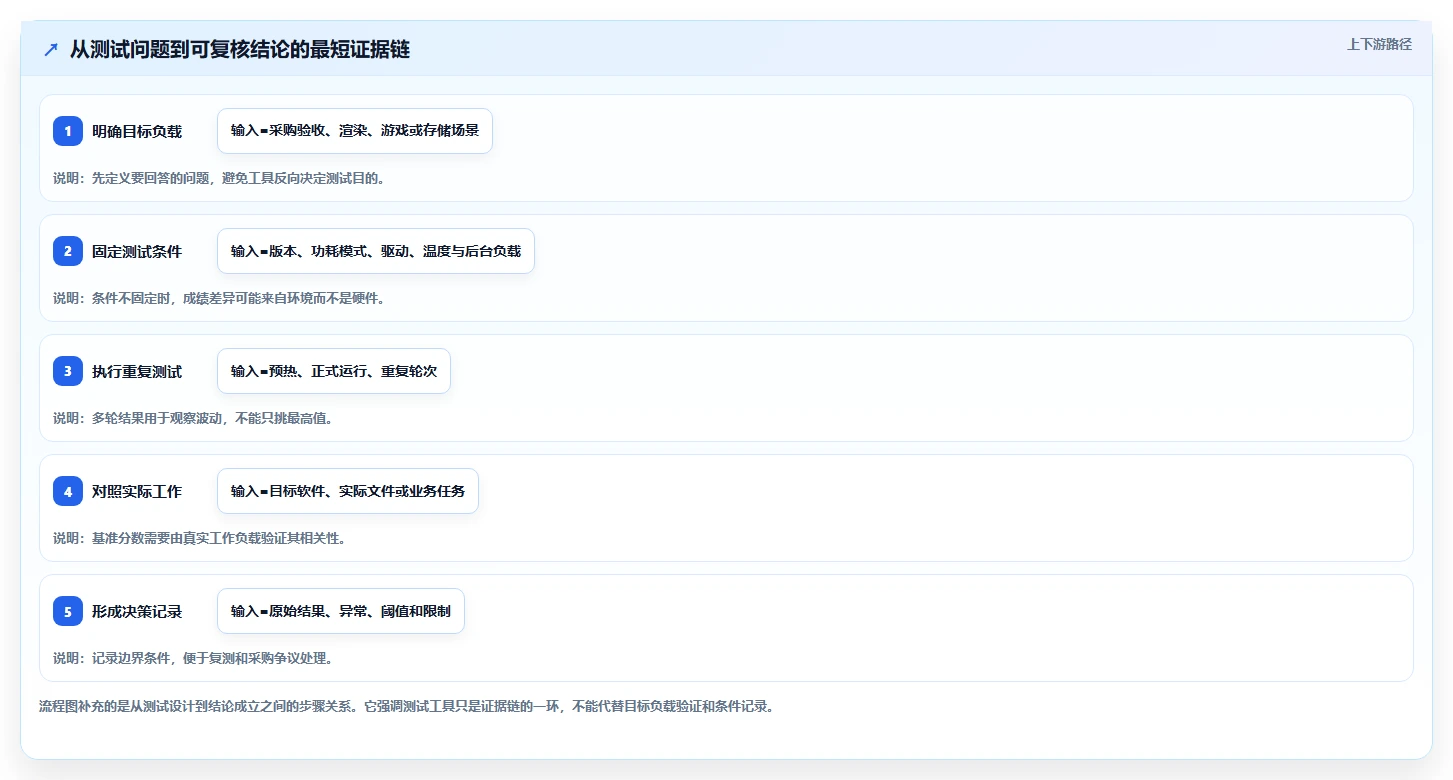
Task: Click the 输入=预热、正式运行、重复轮次 box
Action: (x=334, y=371)
